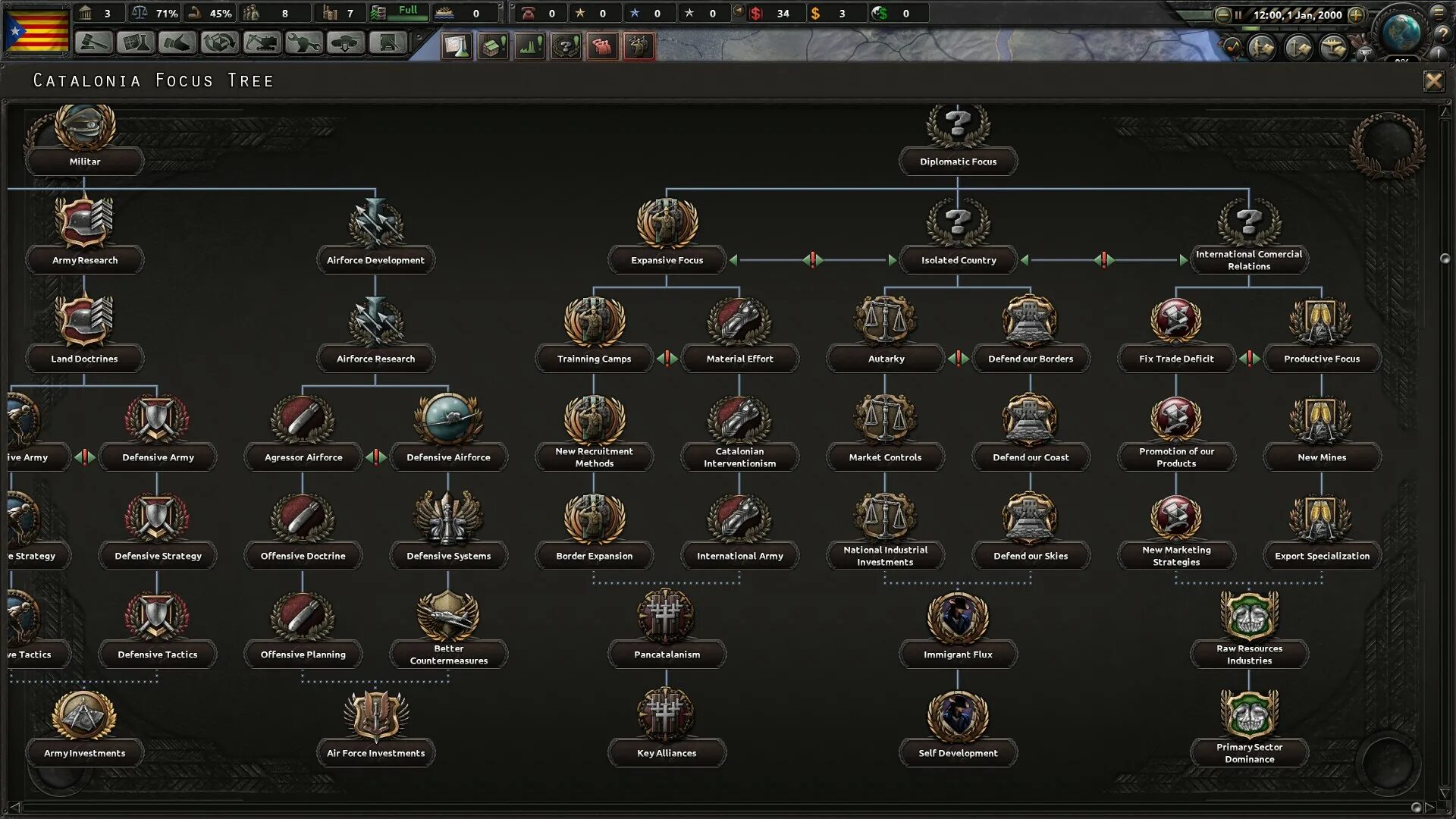Open the research flask icon
Screen dimensions: 1456x819
[x=136, y=43]
